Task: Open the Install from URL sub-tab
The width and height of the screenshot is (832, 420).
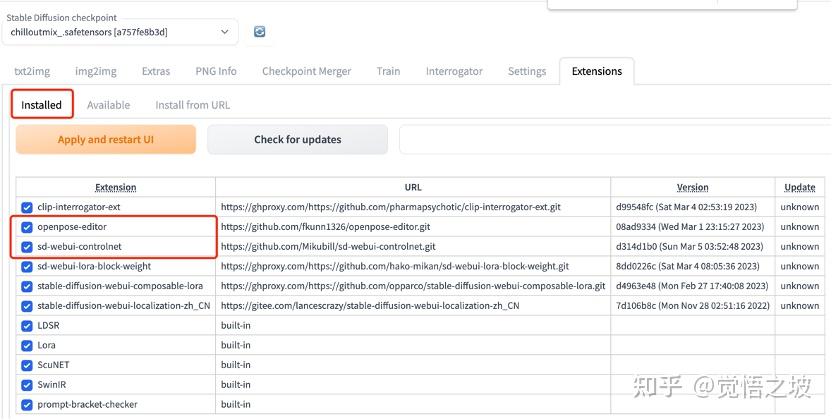Action: tap(192, 105)
